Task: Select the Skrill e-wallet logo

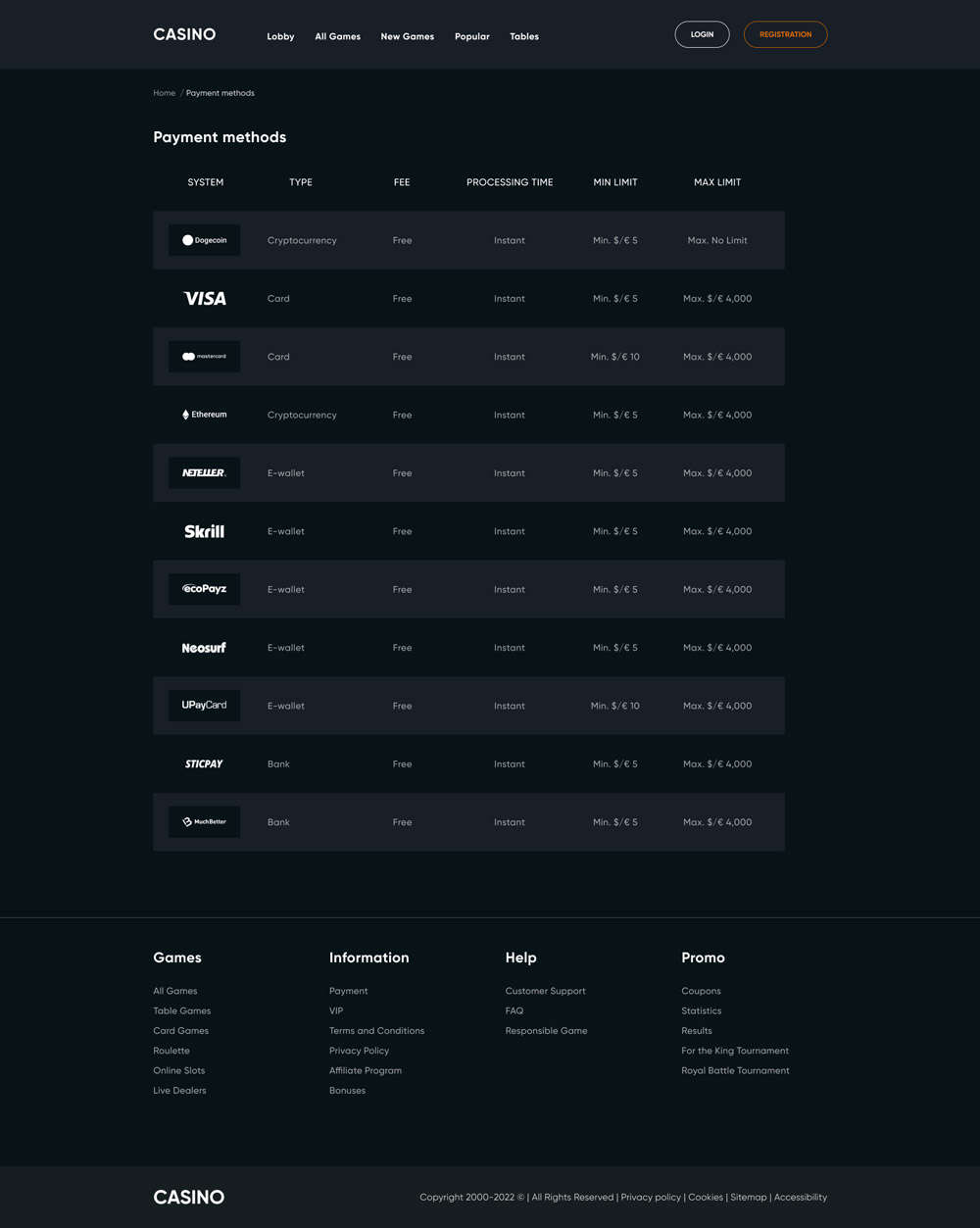Action: [x=204, y=531]
